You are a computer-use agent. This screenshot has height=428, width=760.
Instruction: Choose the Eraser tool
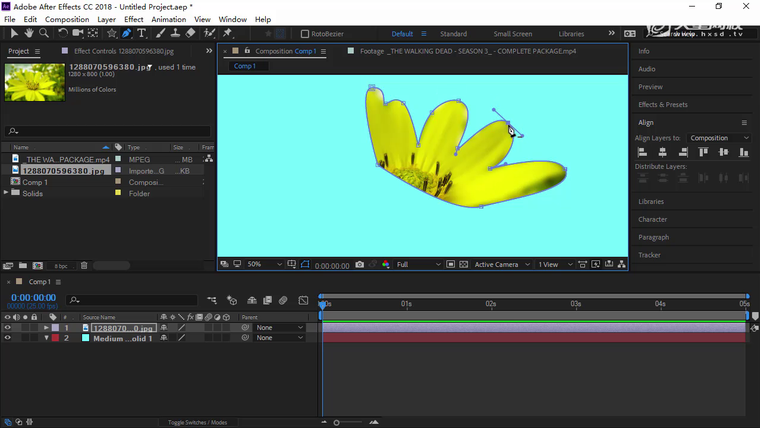[x=190, y=33]
